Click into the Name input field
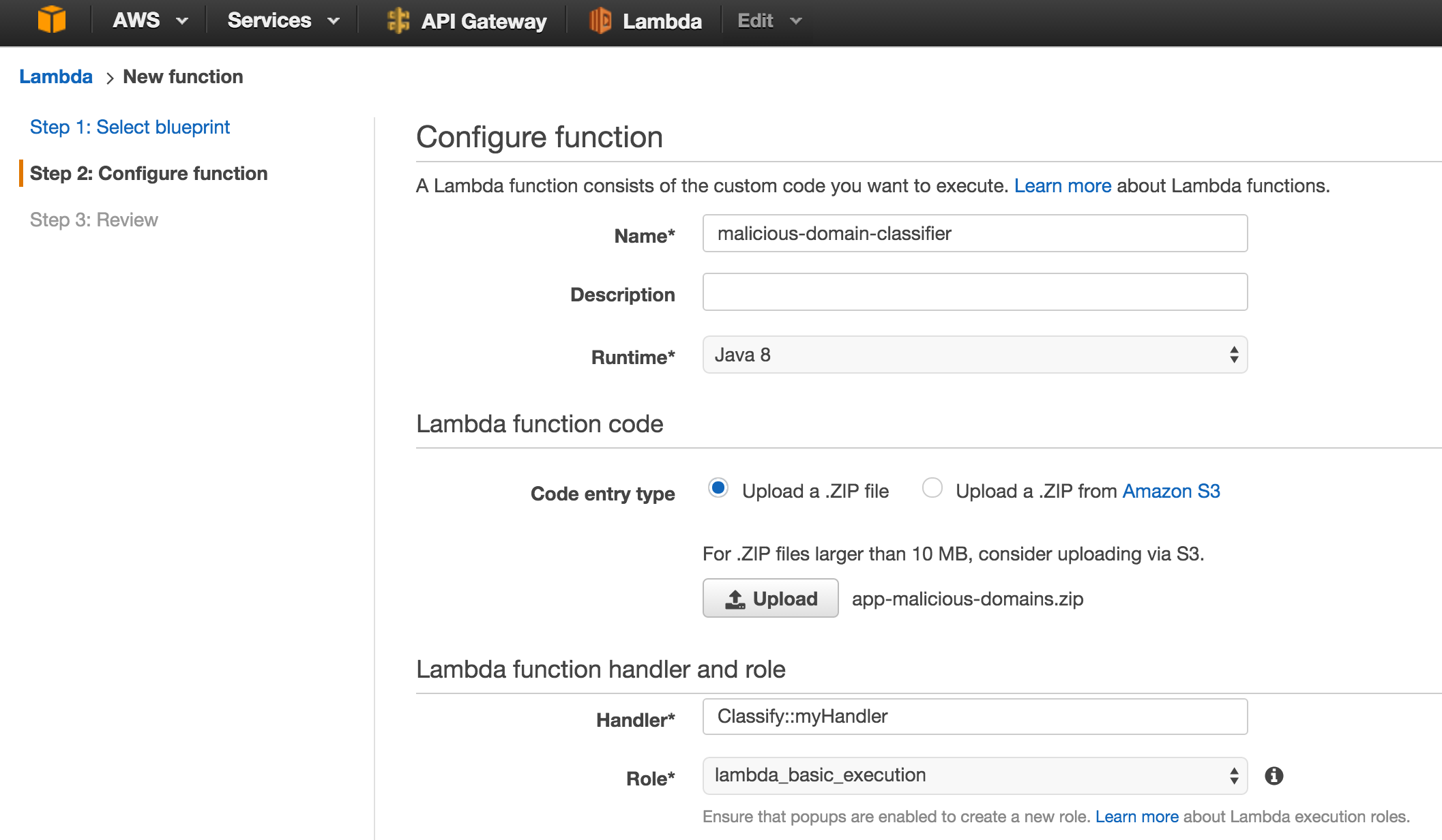Image resolution: width=1442 pixels, height=840 pixels. 974,233
